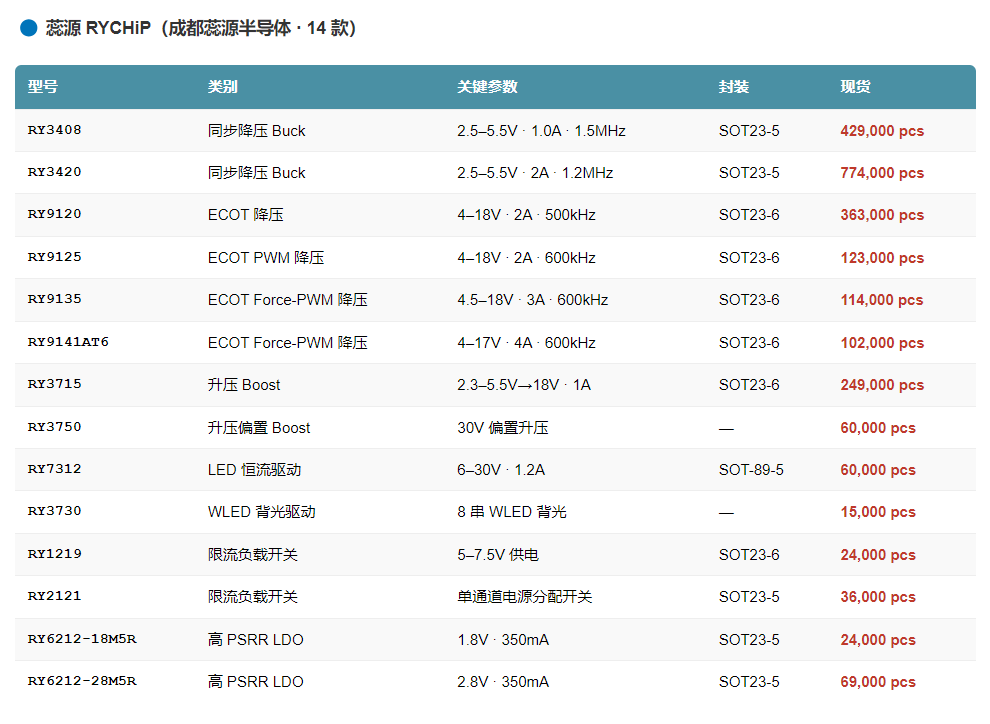This screenshot has width=990, height=724.
Task: Click parameter text 单通道电源分配开关
Action: 524,596
